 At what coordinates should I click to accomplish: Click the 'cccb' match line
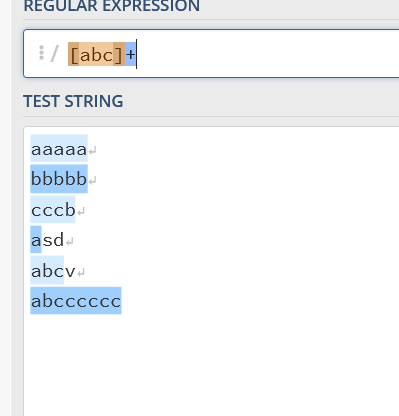(x=53, y=209)
